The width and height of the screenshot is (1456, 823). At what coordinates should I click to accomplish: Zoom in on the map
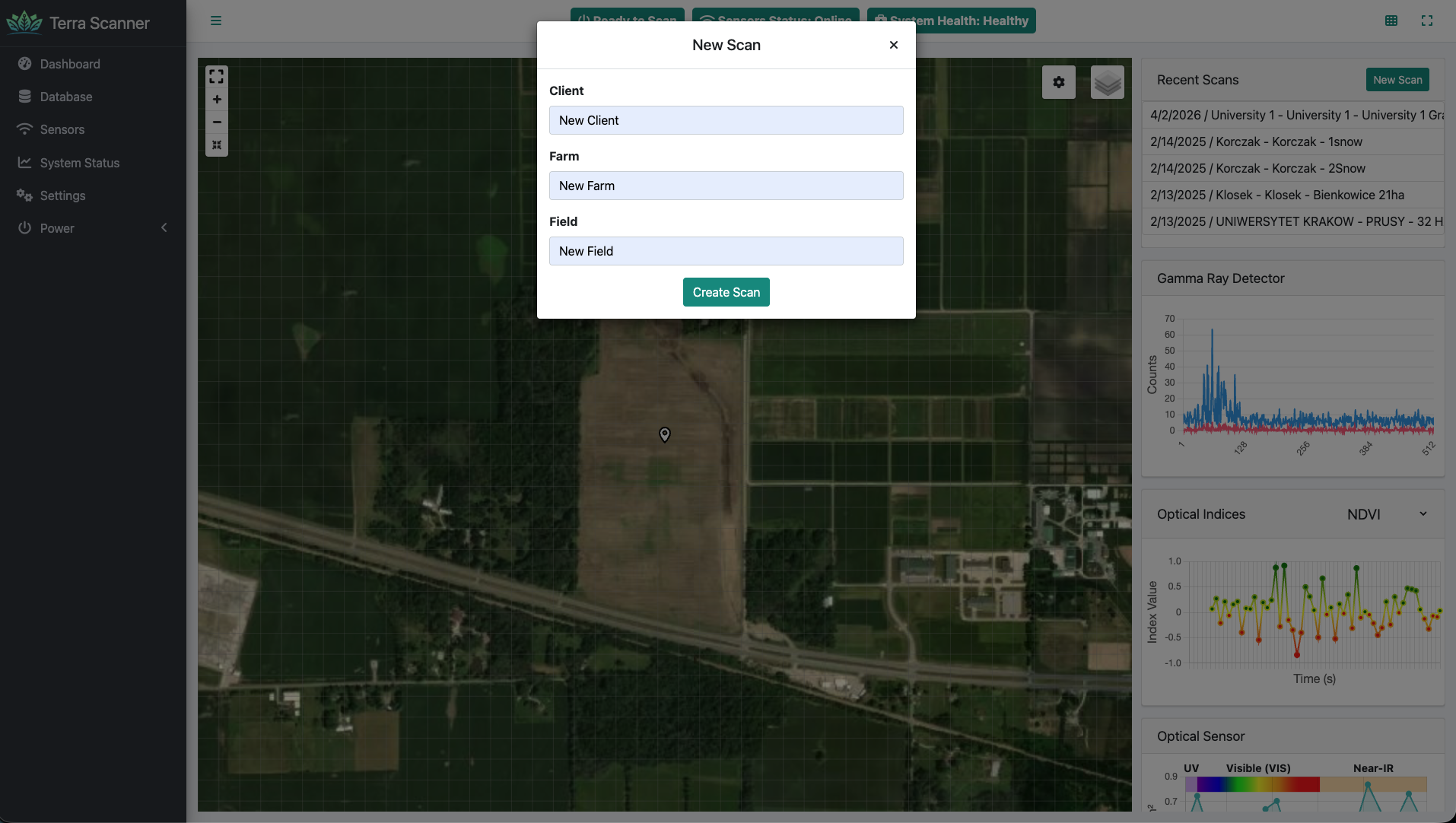[x=216, y=100]
